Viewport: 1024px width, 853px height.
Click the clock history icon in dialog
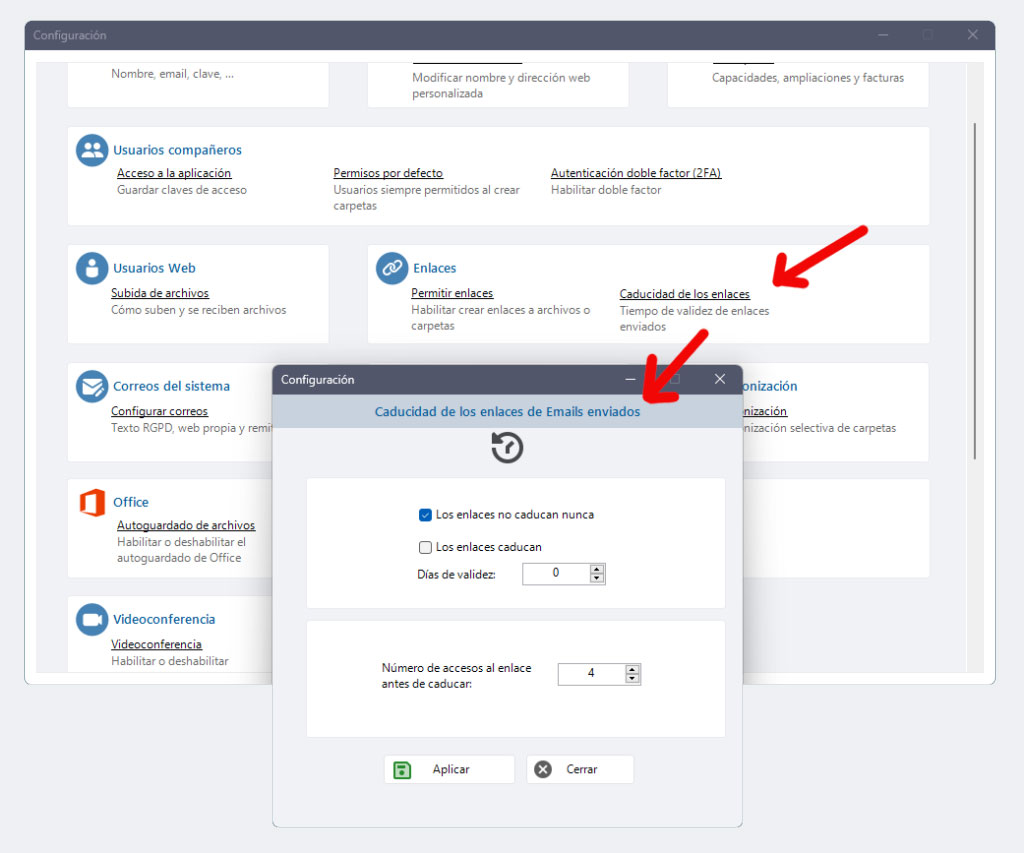click(x=507, y=448)
